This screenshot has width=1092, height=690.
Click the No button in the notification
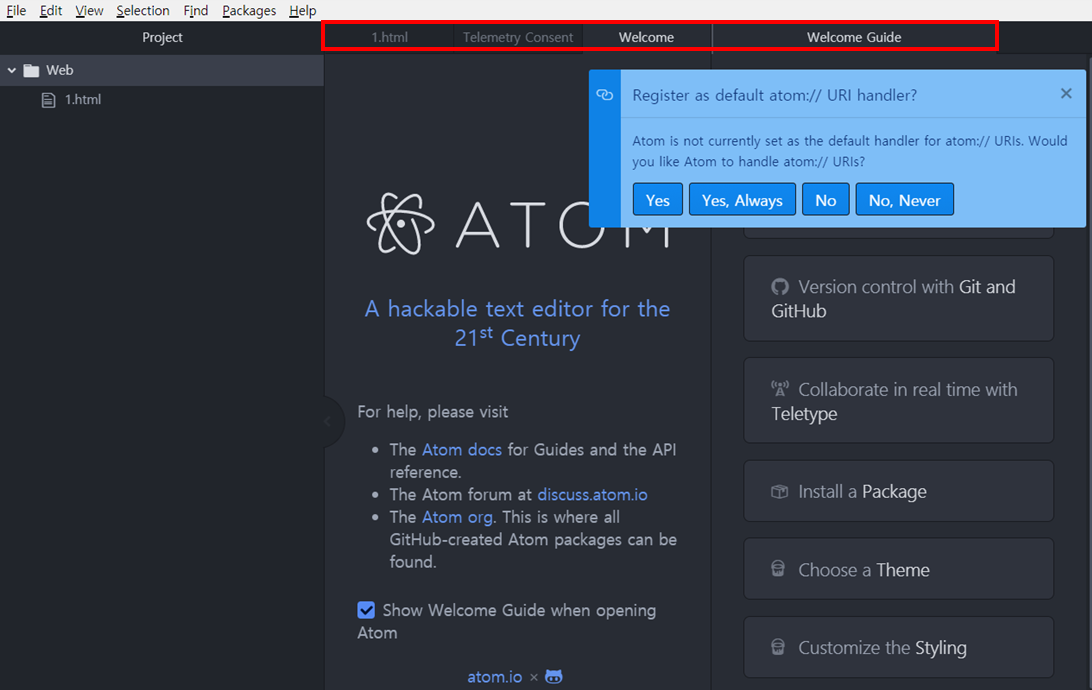tap(826, 200)
